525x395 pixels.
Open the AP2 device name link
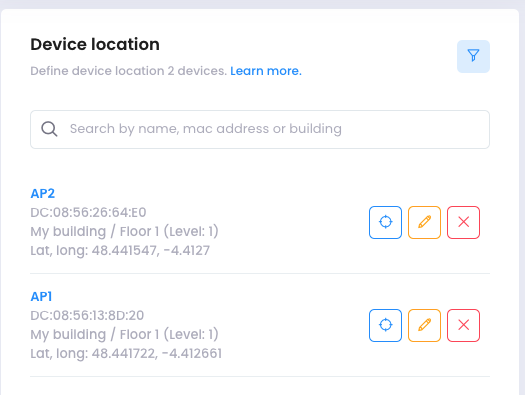[43, 193]
